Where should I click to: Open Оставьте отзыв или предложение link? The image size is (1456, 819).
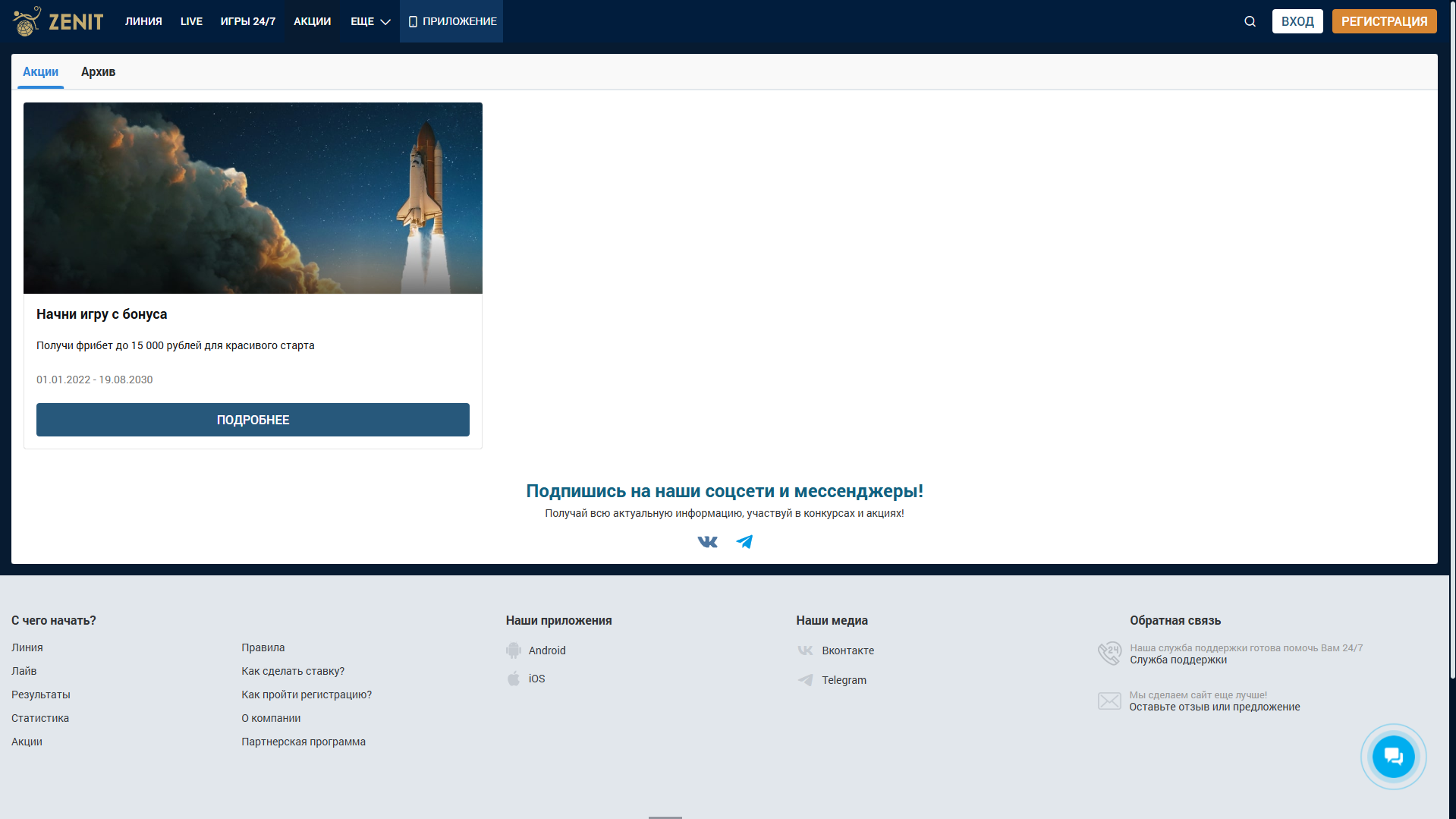[x=1215, y=707]
